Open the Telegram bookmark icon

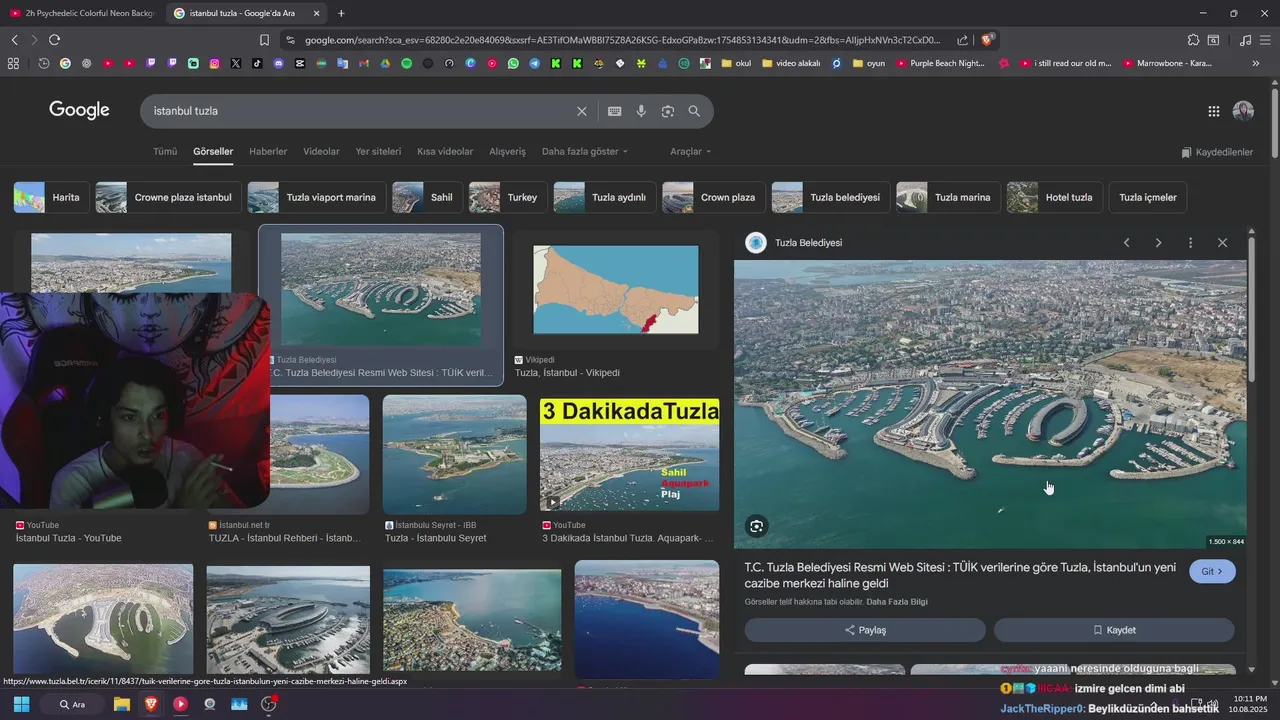point(534,63)
